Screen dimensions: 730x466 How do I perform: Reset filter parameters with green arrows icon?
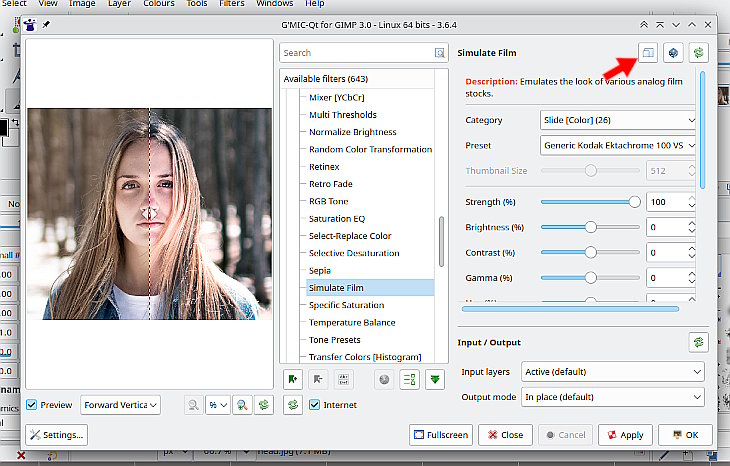coord(699,53)
